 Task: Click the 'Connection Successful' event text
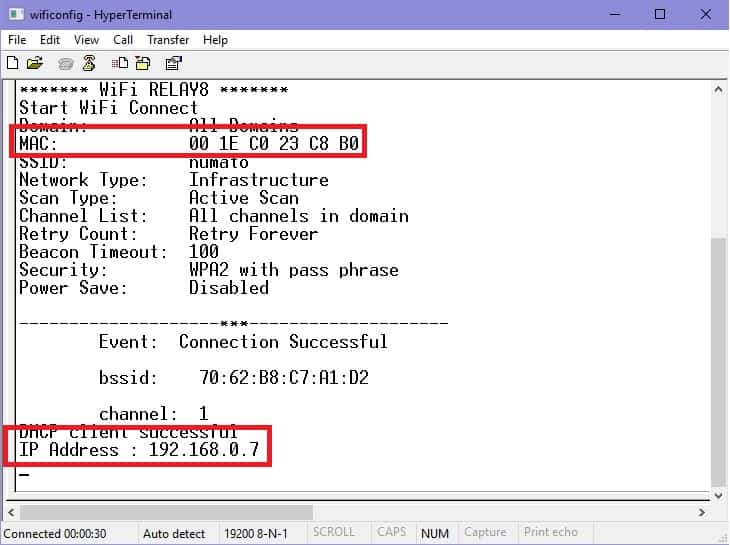[283, 342]
